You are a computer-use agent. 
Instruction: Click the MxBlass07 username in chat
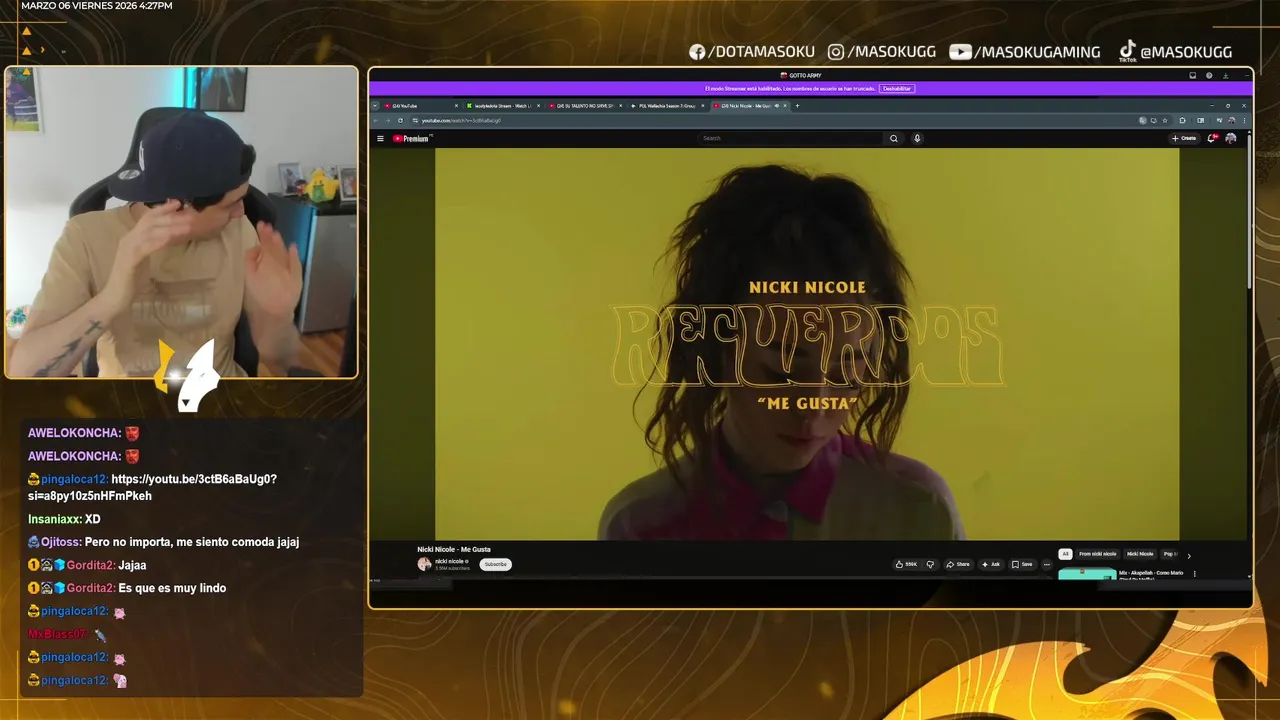pyautogui.click(x=58, y=634)
